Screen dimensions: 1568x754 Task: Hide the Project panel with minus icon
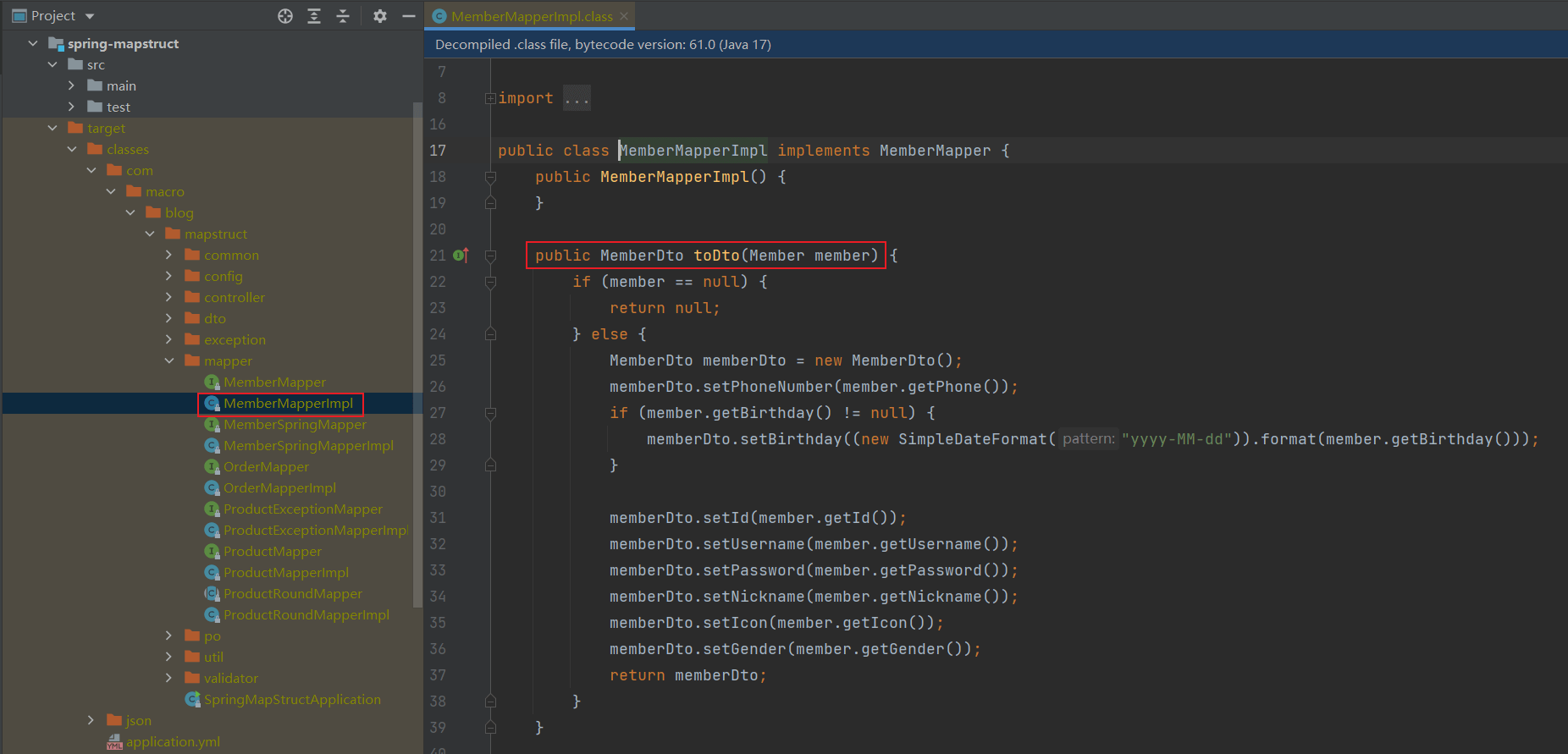(x=408, y=16)
